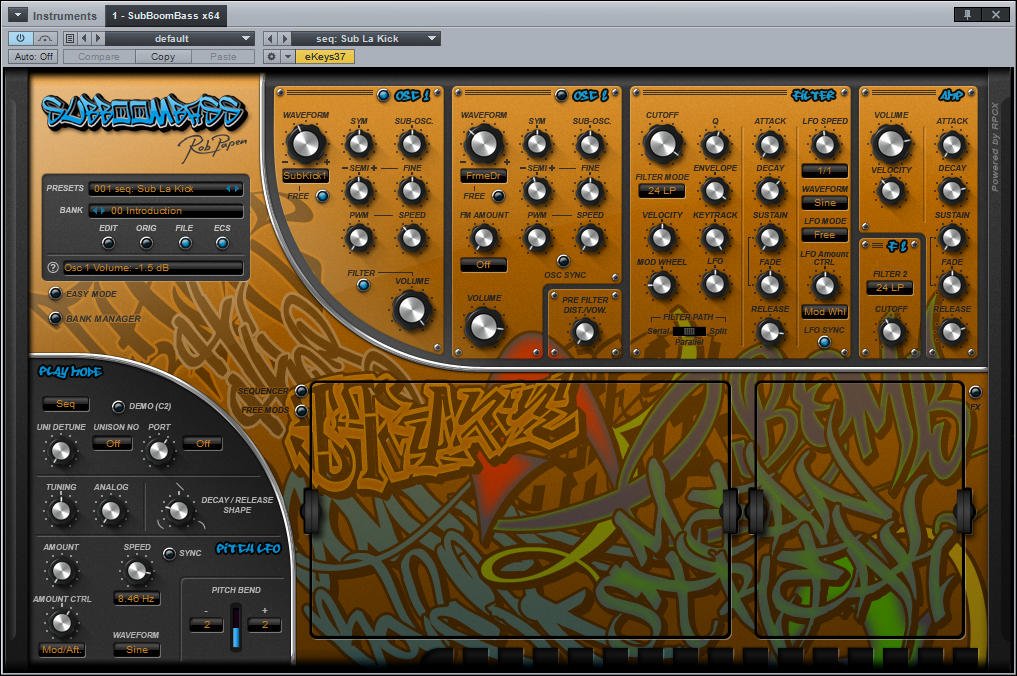1017x676 pixels.
Task: Go to next preset arrow beside default
Action: pos(98,38)
